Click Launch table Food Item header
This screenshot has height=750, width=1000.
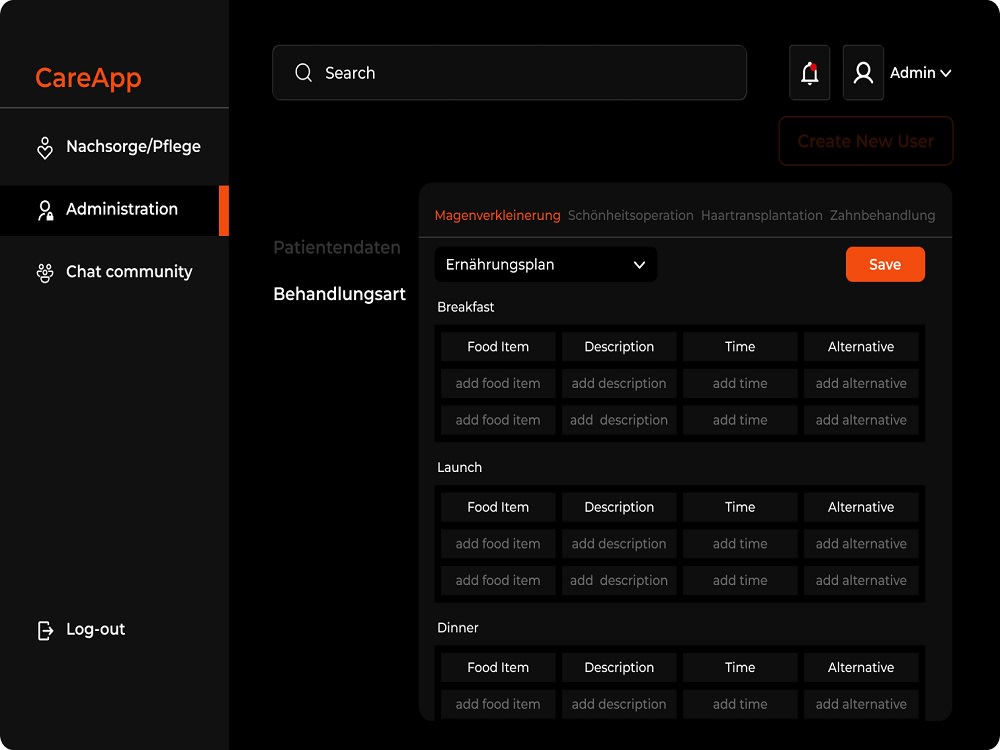tap(498, 507)
